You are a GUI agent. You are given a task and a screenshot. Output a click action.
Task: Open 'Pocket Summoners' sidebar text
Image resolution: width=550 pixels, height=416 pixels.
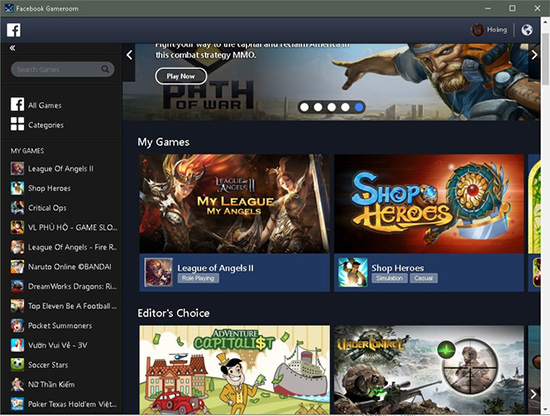(x=60, y=326)
